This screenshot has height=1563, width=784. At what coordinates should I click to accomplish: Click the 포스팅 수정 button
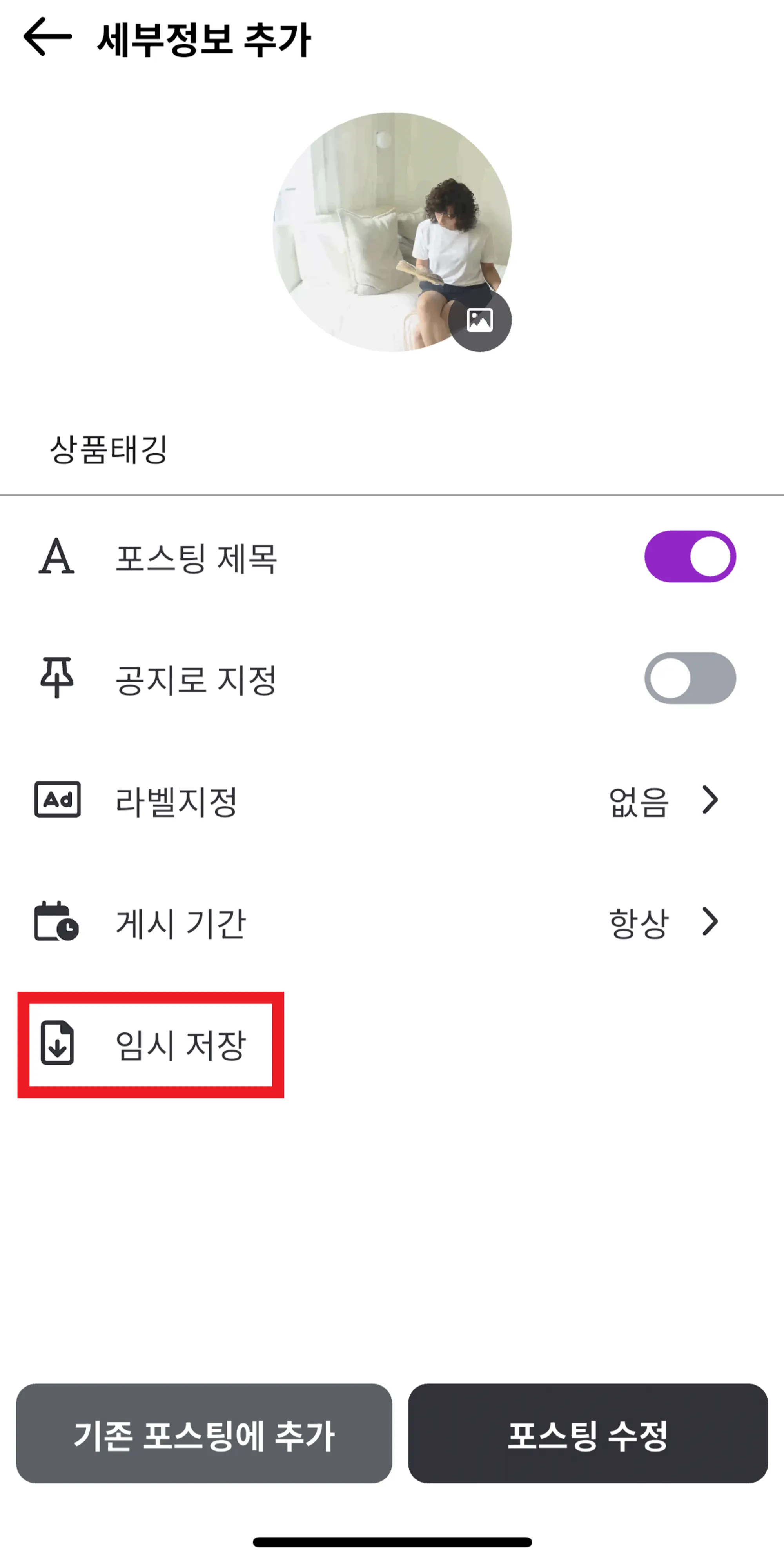(x=588, y=1433)
